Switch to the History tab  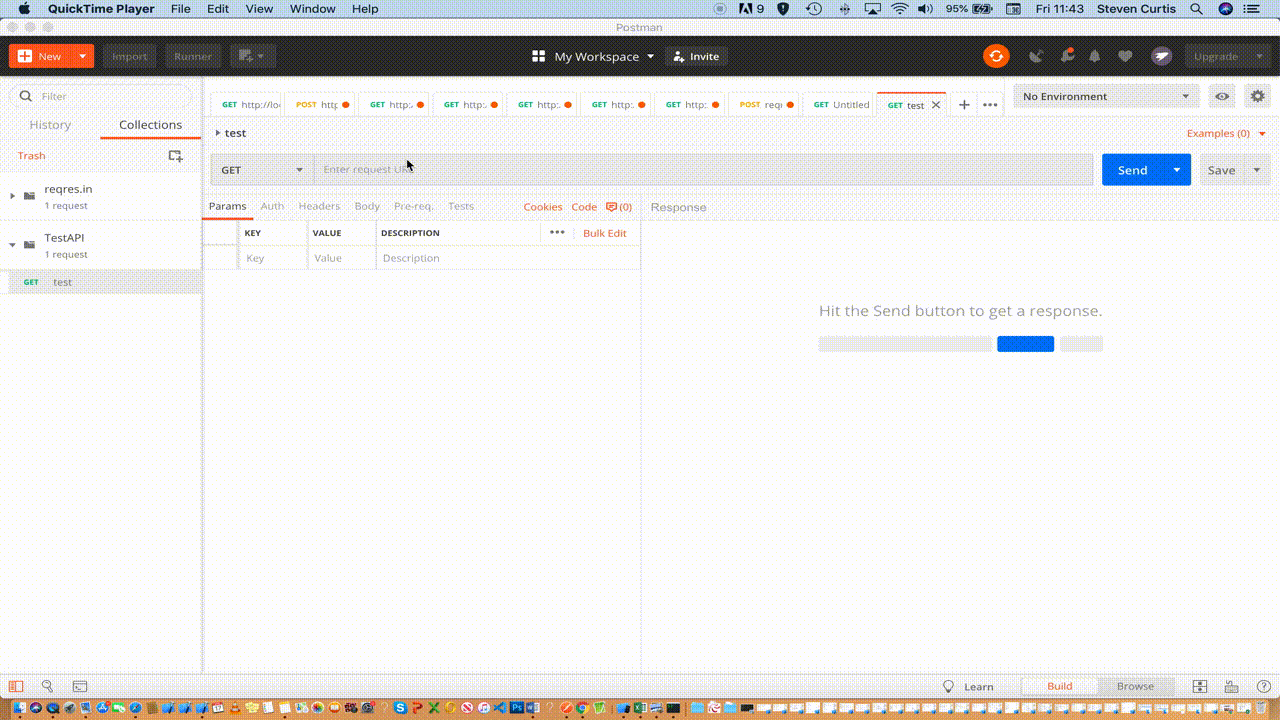(x=50, y=125)
